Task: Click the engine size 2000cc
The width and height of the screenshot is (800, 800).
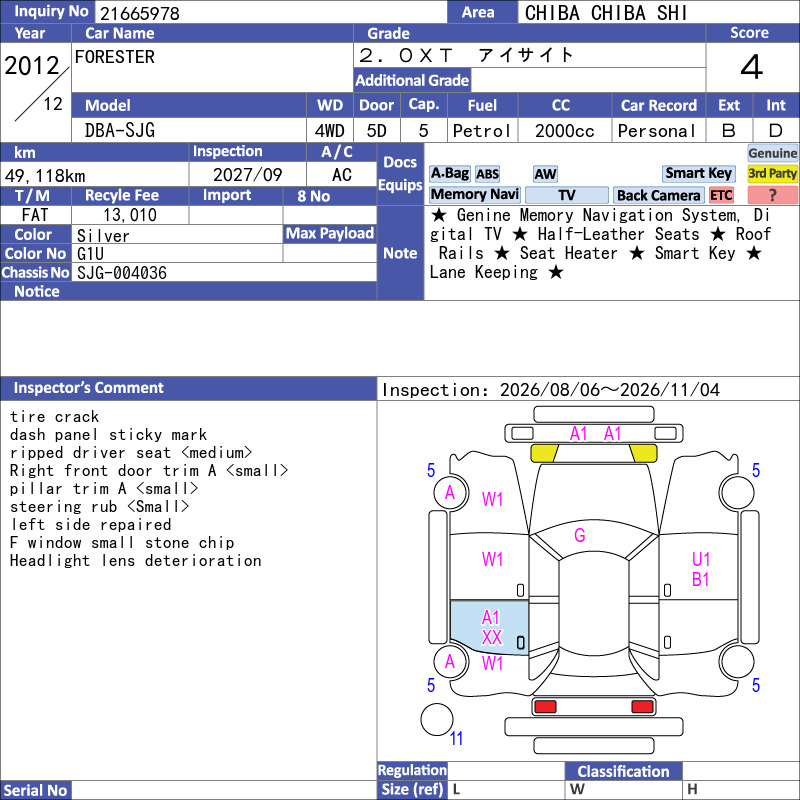Action: tap(564, 131)
